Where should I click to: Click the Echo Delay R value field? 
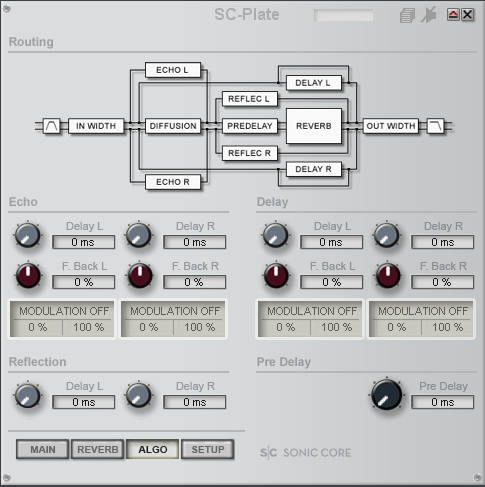tap(195, 242)
